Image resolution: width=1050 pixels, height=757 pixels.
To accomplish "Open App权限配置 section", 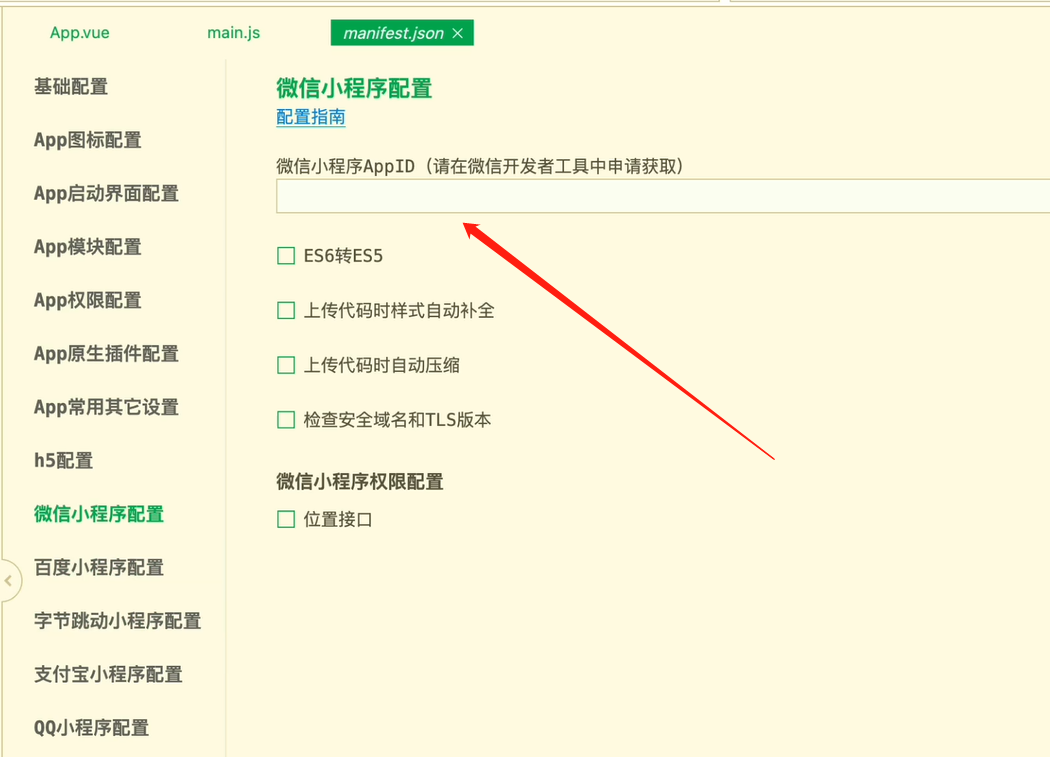I will click(88, 300).
